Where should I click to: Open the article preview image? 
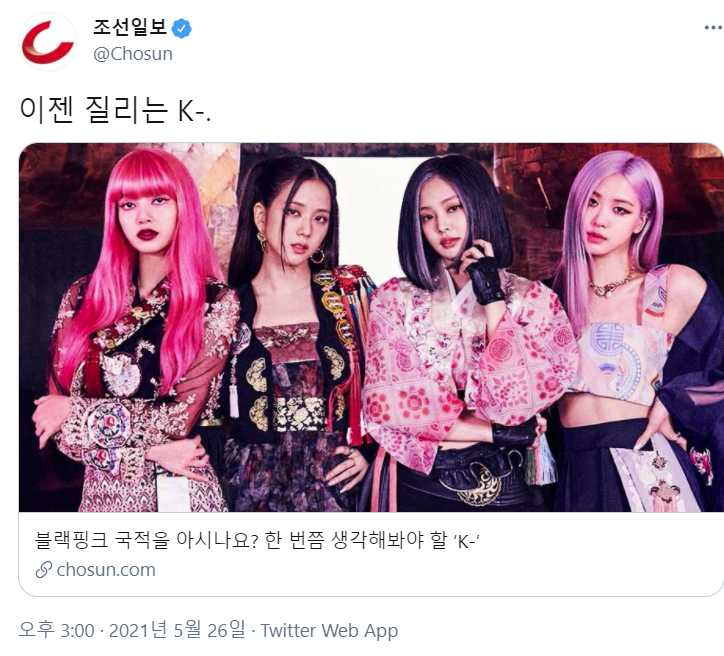click(371, 327)
